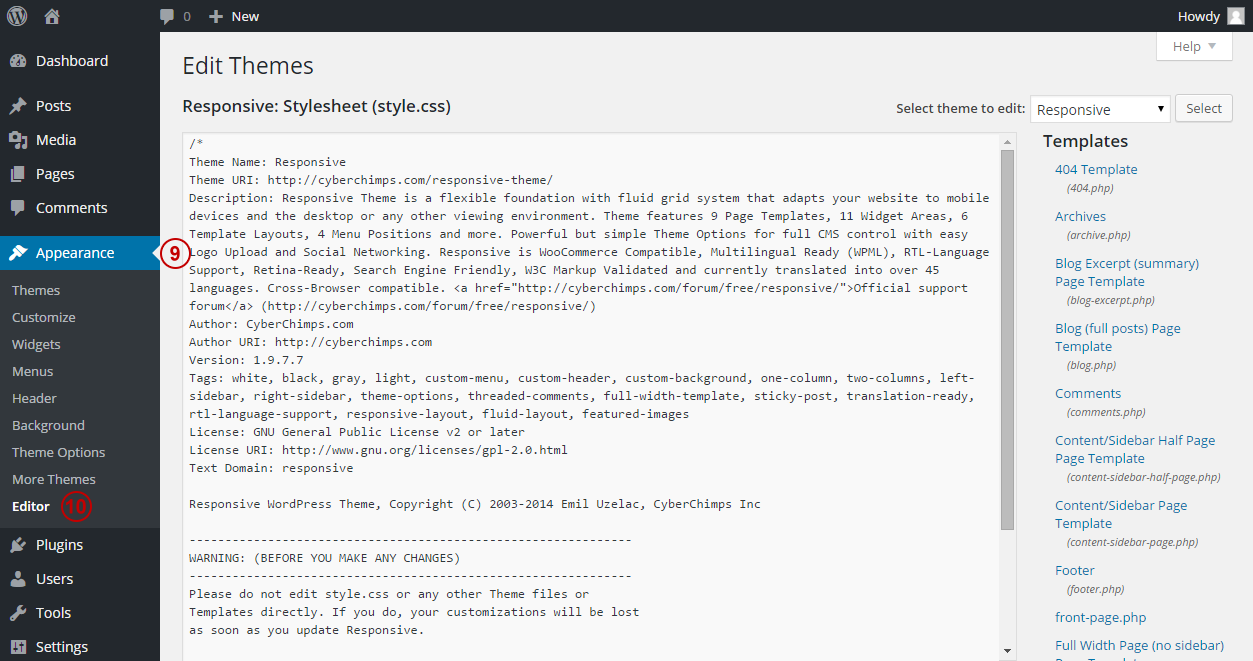Open the 404 Template file

pos(1096,169)
